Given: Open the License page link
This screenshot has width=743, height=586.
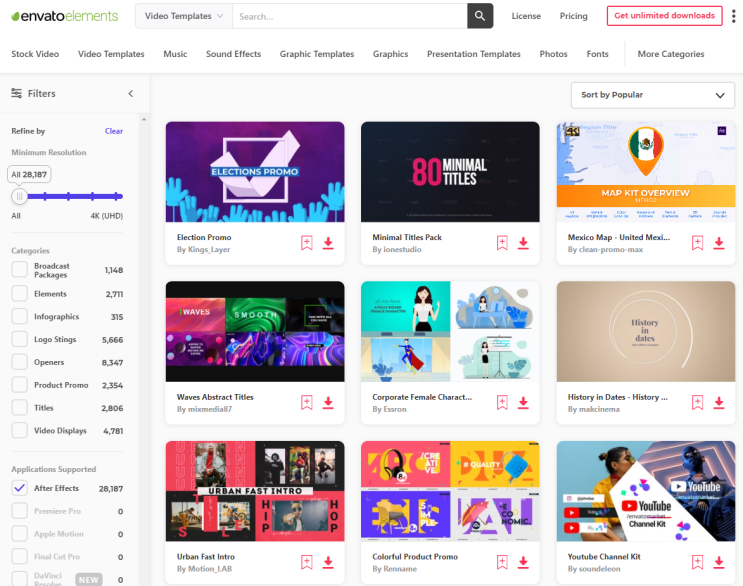Looking at the screenshot, I should tap(526, 16).
